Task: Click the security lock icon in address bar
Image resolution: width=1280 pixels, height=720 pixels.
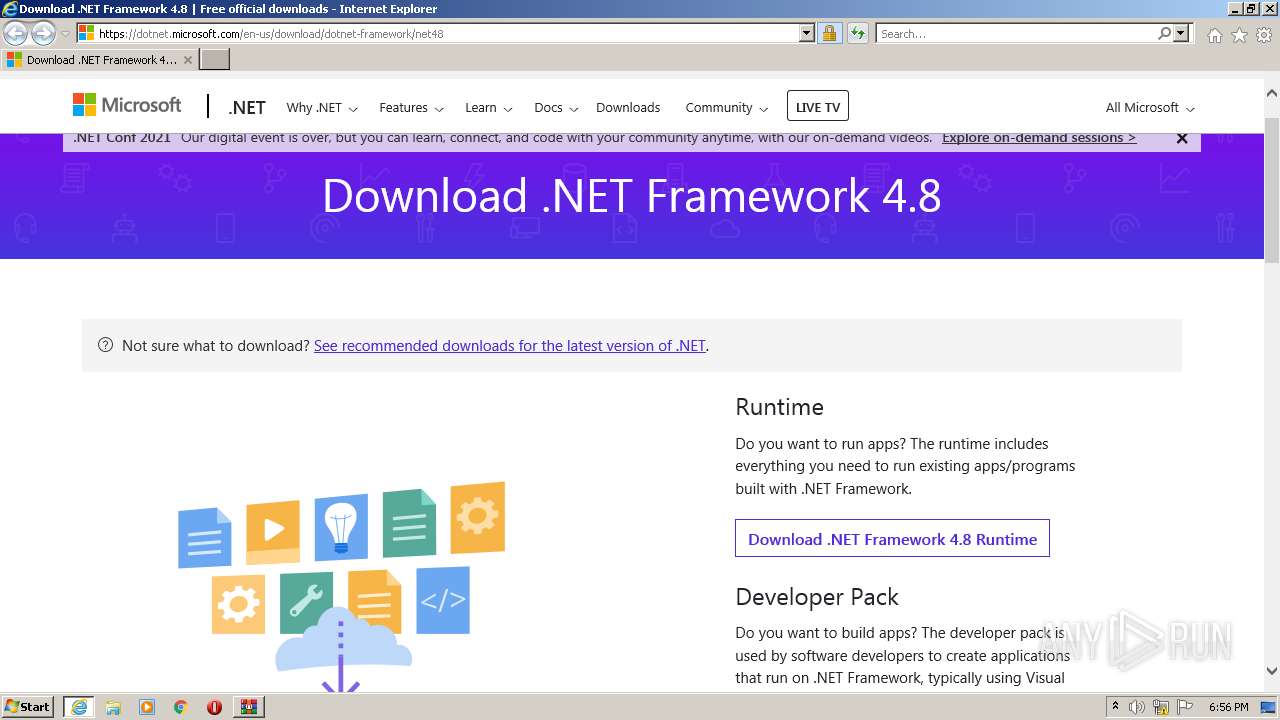Action: [x=829, y=33]
